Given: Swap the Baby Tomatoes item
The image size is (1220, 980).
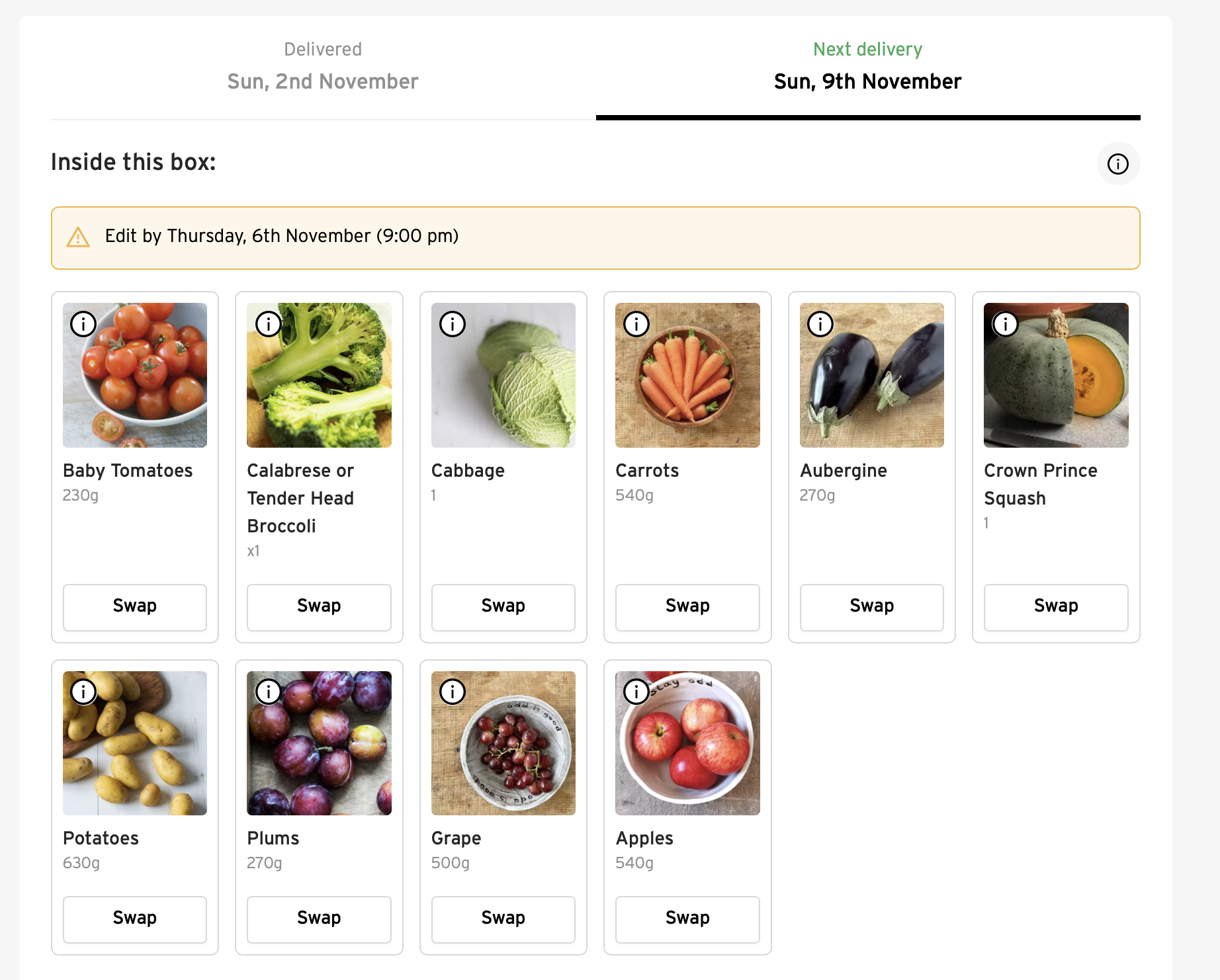Looking at the screenshot, I should (x=135, y=606).
